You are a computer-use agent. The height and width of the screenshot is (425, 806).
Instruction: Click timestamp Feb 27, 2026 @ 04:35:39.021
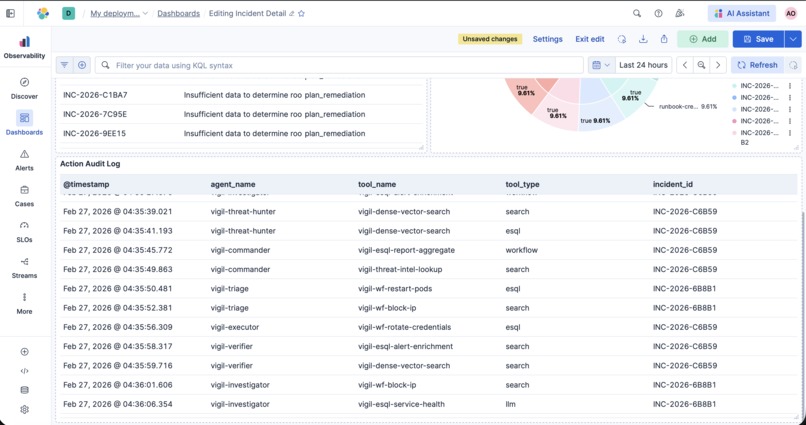click(x=118, y=212)
